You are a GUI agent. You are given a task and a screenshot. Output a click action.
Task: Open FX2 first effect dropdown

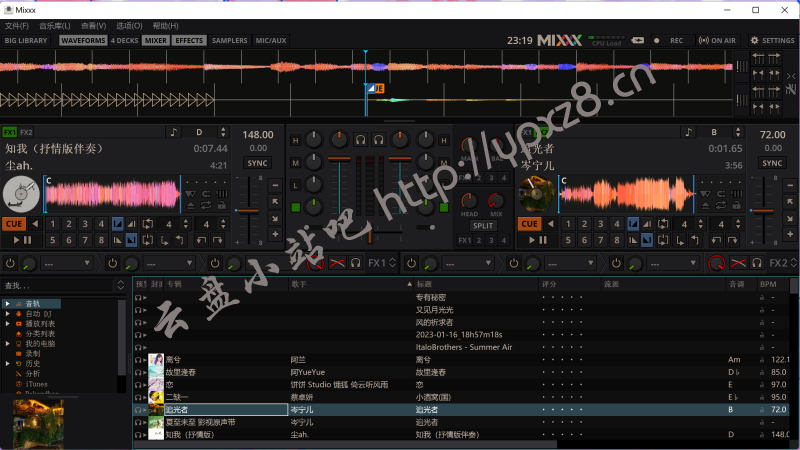468,263
